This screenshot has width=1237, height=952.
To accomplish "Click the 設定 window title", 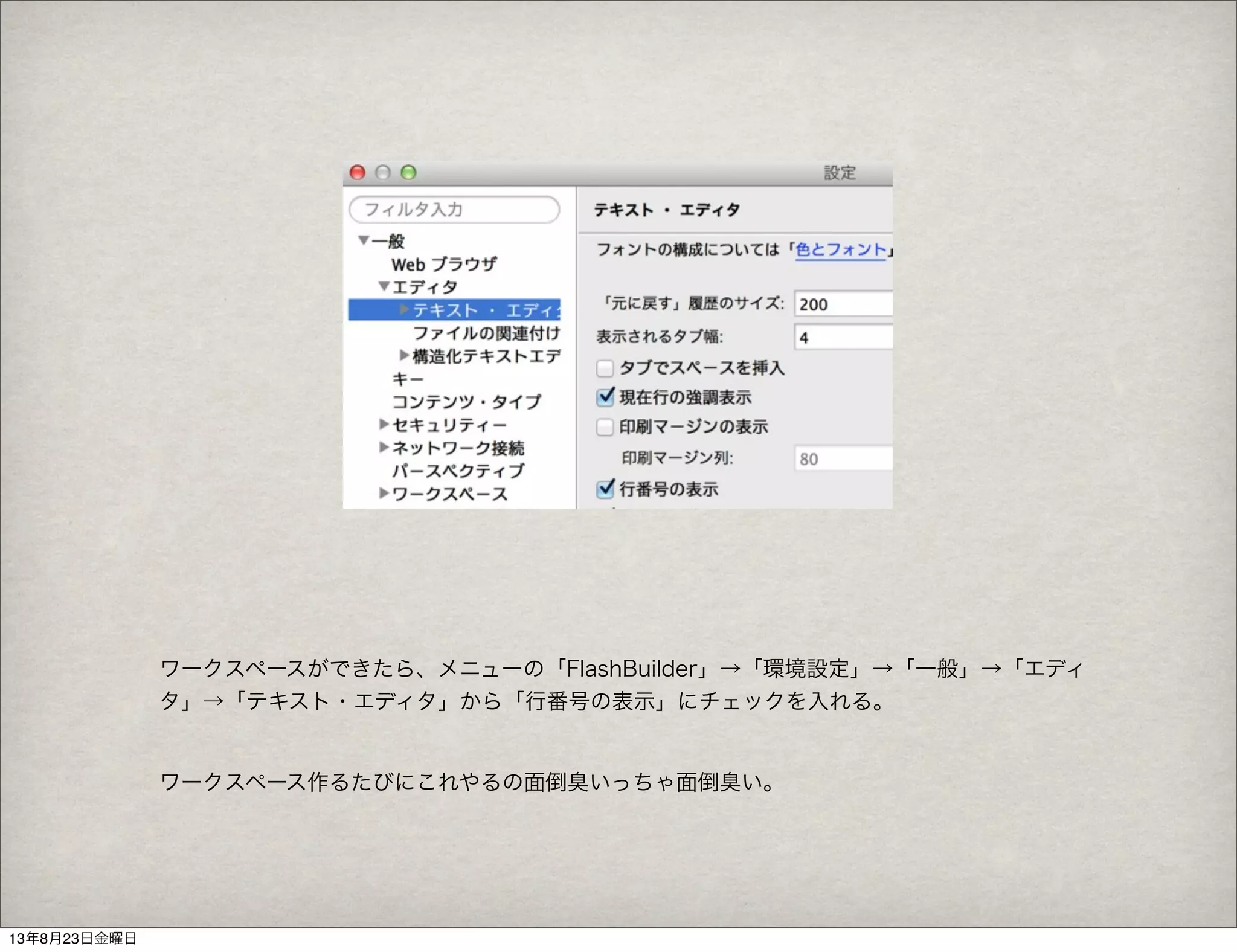I will [840, 173].
